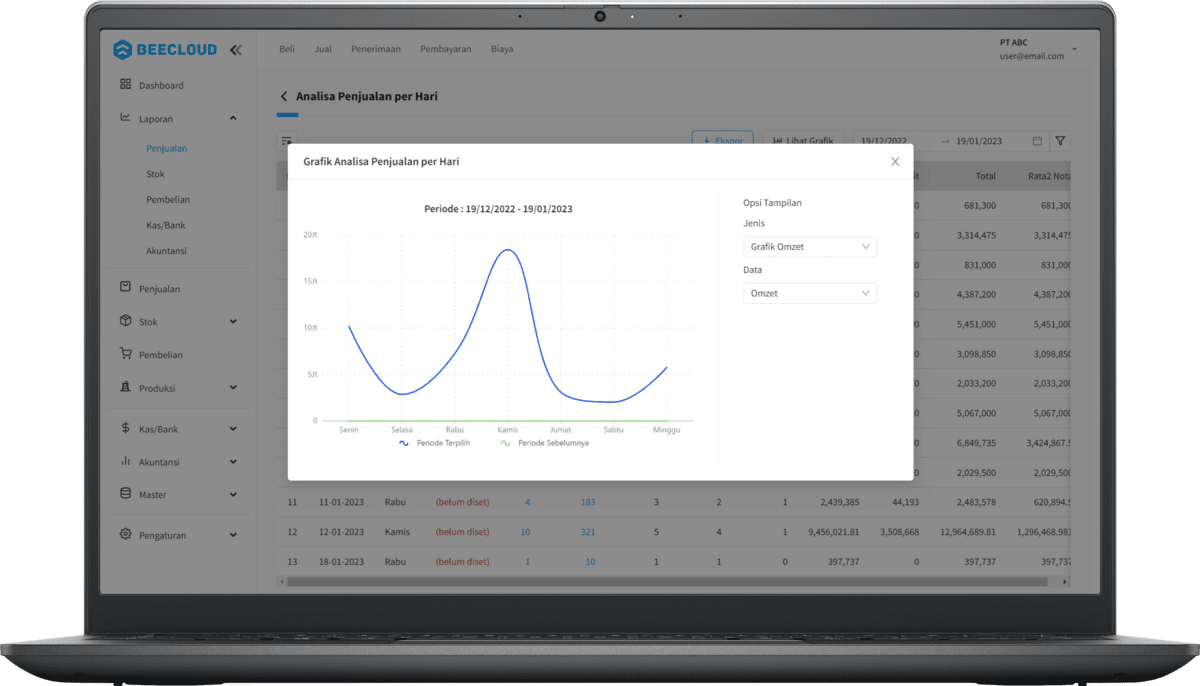Image resolution: width=1200 pixels, height=686 pixels.
Task: Open the Penerimaan top menu
Action: point(376,49)
